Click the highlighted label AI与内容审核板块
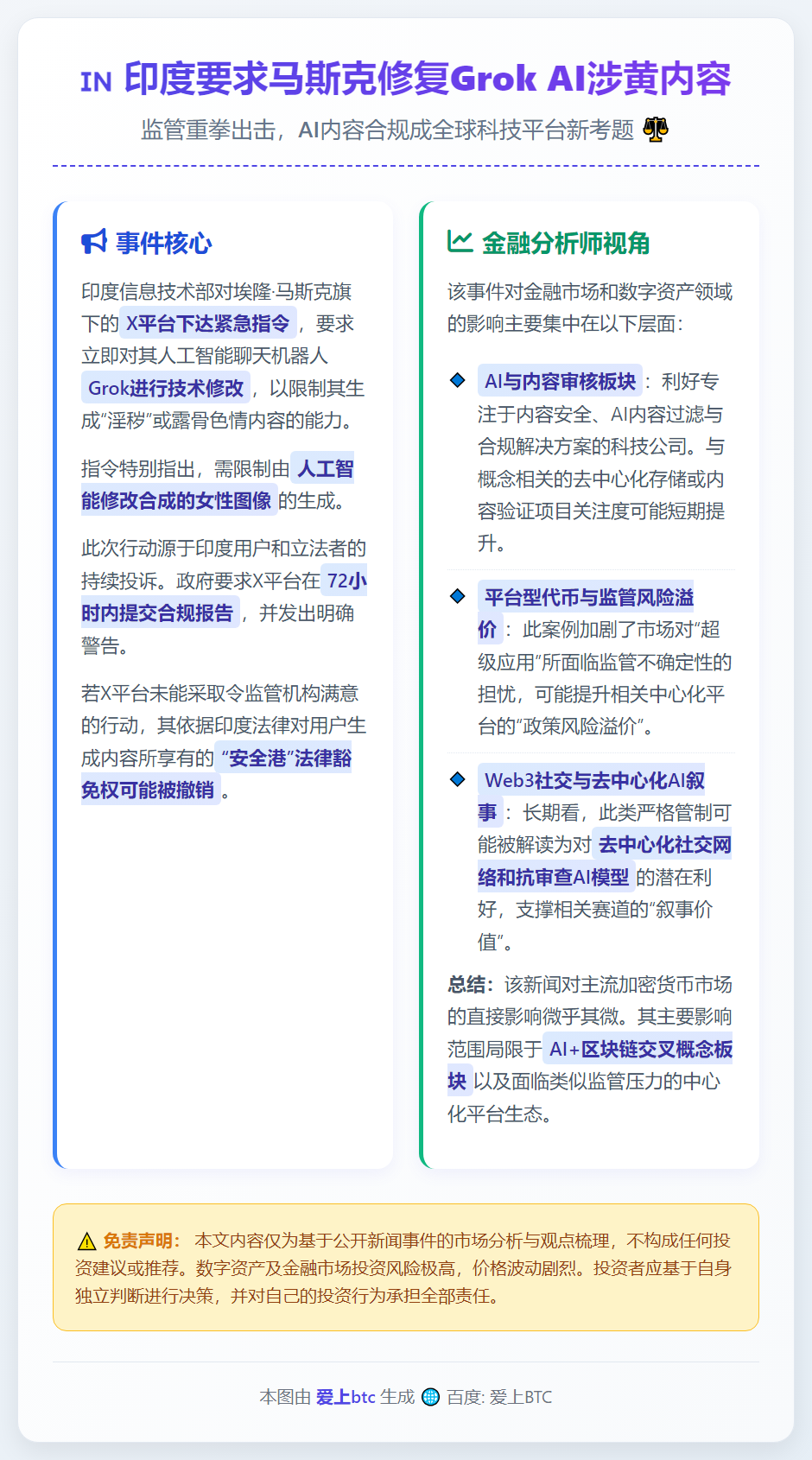This screenshot has width=812, height=1460. coord(560,381)
